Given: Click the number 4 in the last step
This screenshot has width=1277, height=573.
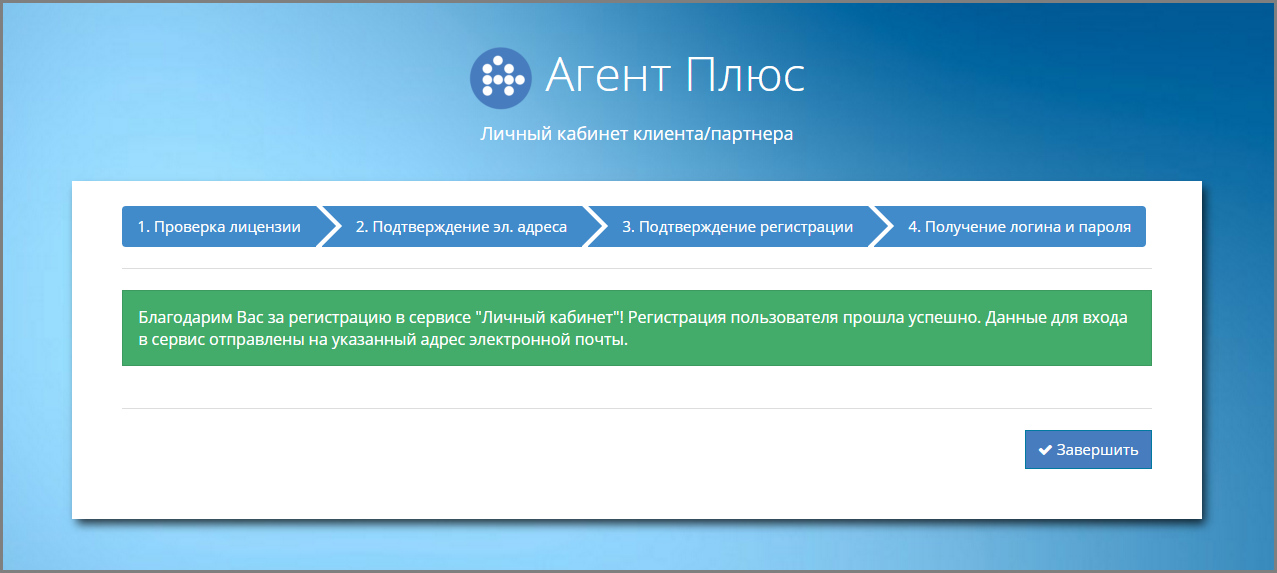Looking at the screenshot, I should coord(912,227).
